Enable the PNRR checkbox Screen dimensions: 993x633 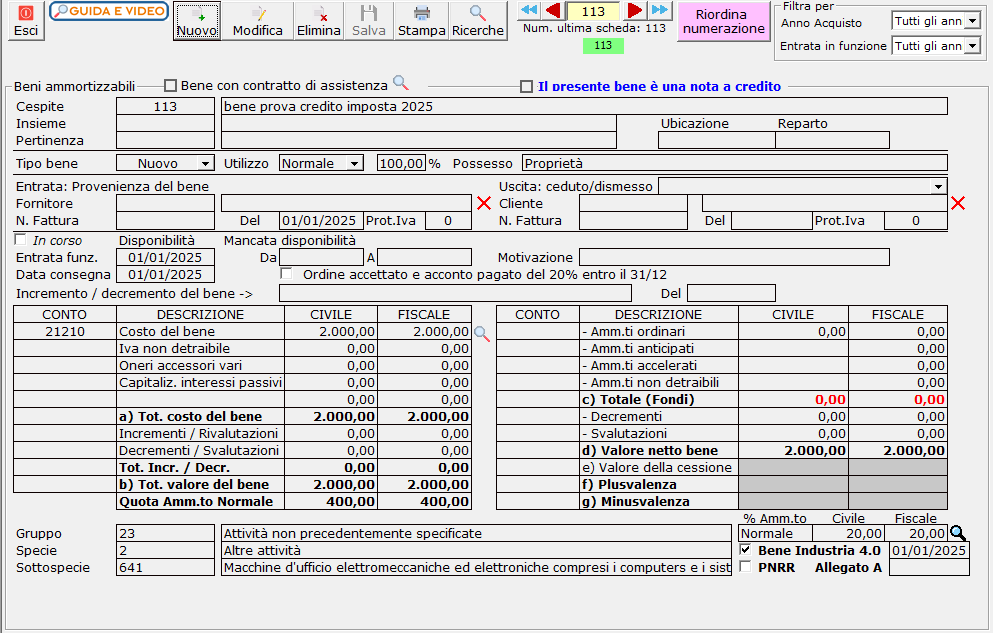(x=745, y=567)
